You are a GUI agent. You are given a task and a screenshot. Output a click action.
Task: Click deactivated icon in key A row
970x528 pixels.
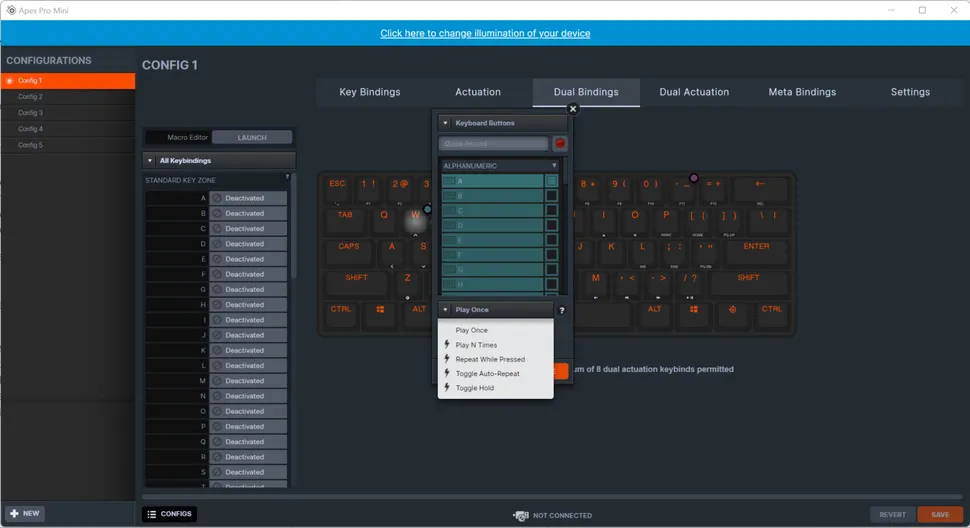coord(217,198)
